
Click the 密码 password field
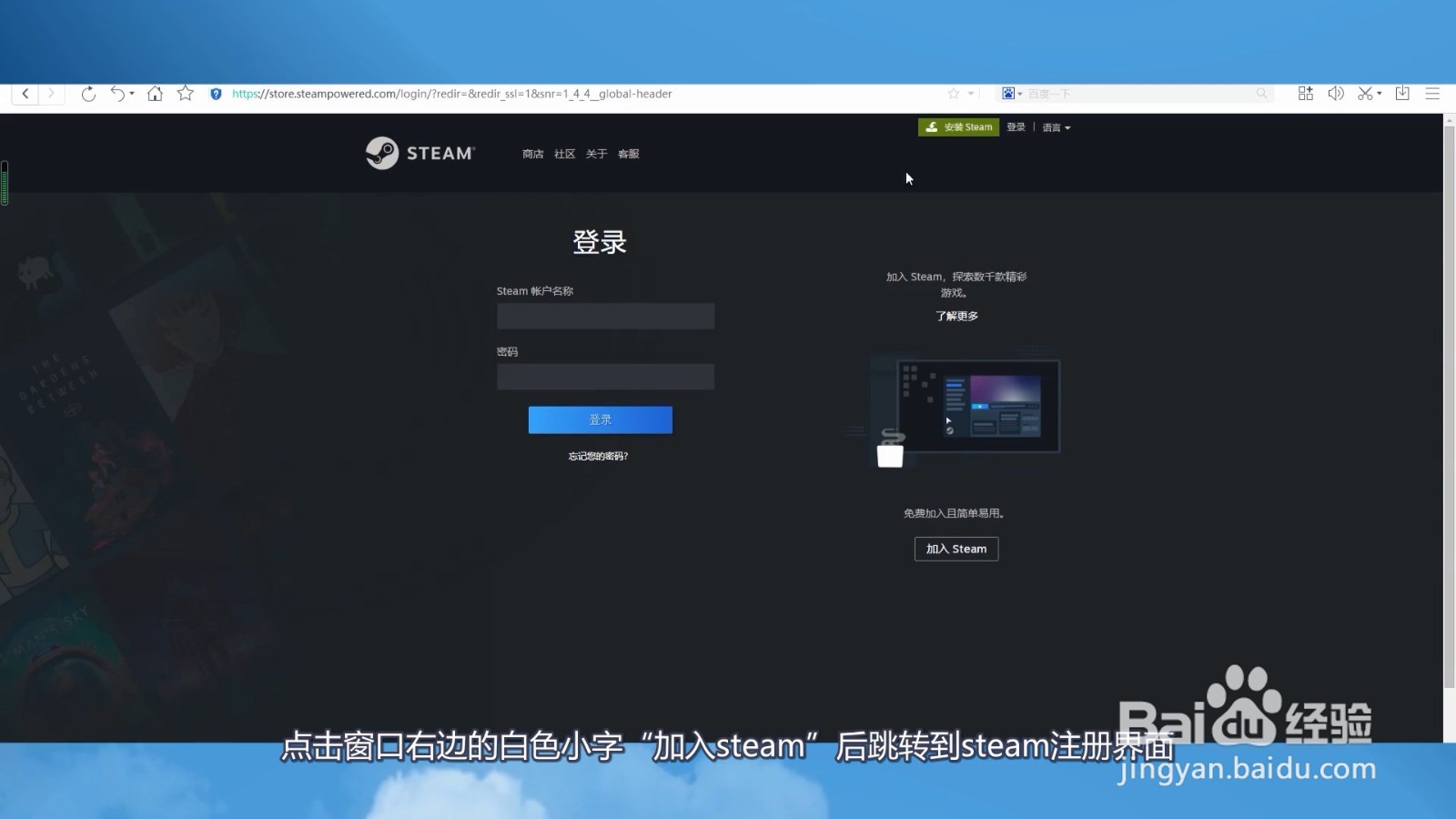tap(605, 377)
